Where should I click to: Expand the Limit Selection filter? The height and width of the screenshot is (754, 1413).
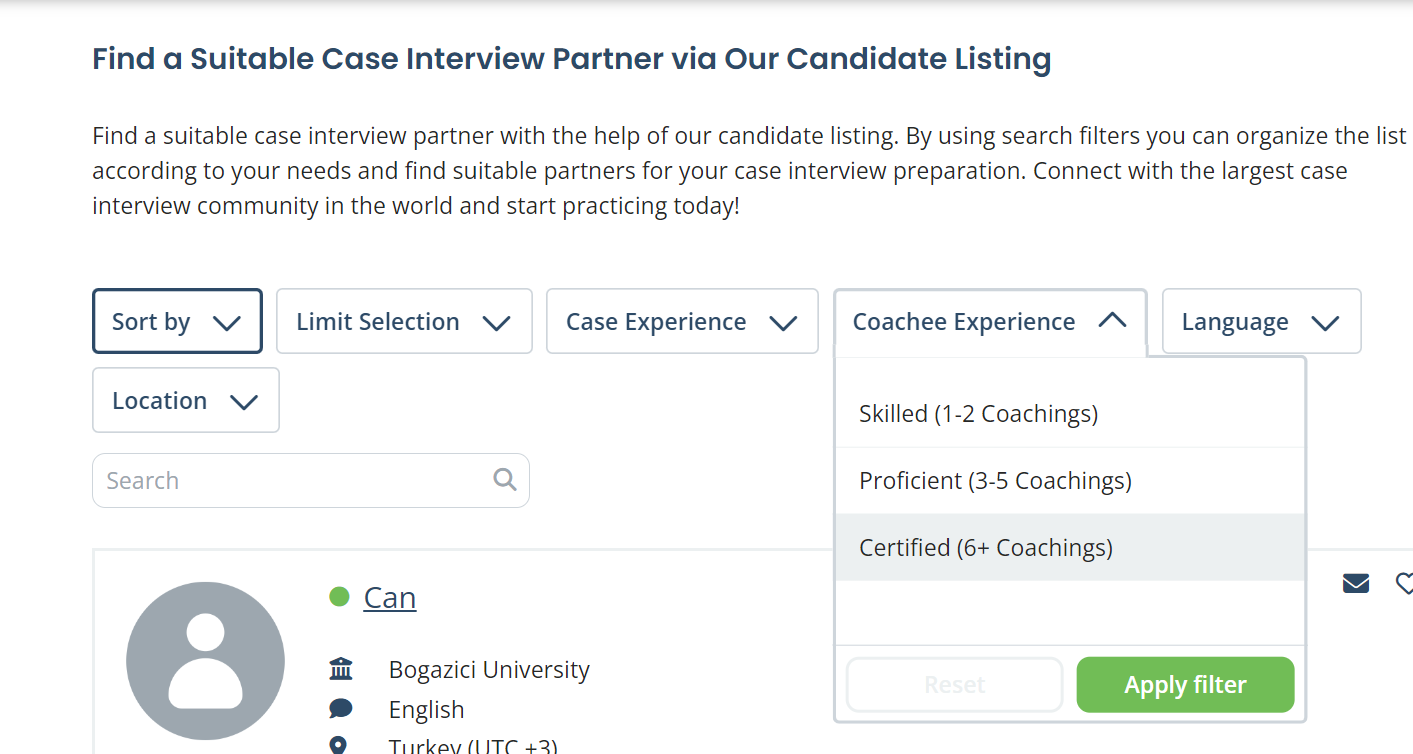point(404,321)
